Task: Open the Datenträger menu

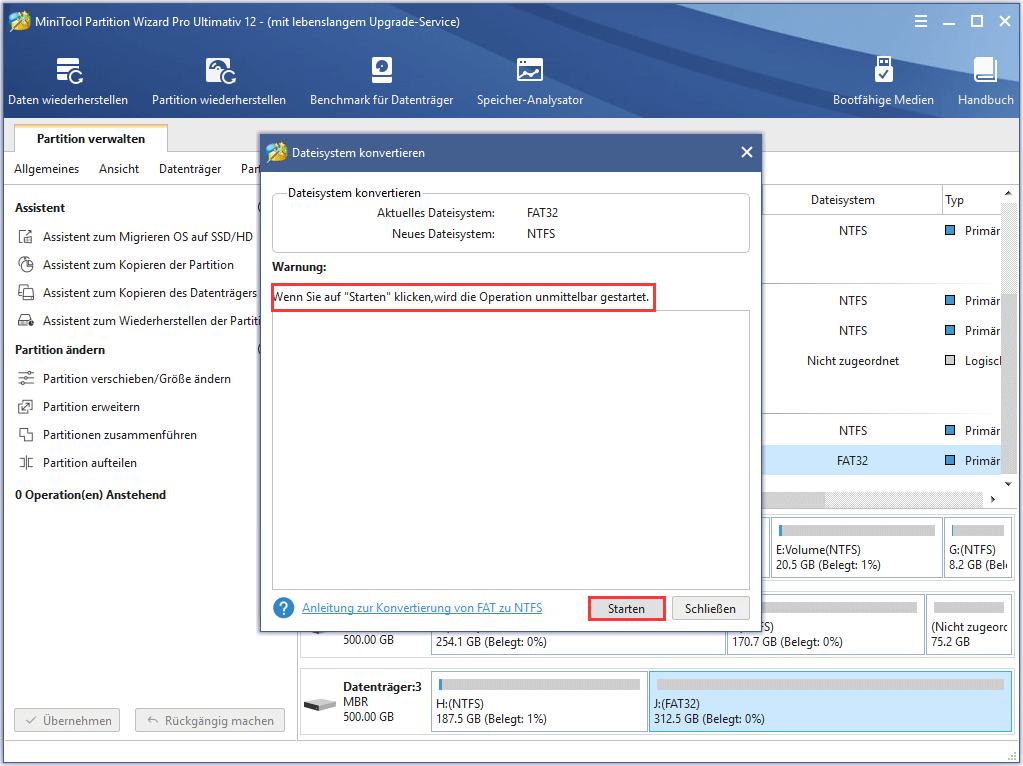Action: click(x=190, y=169)
